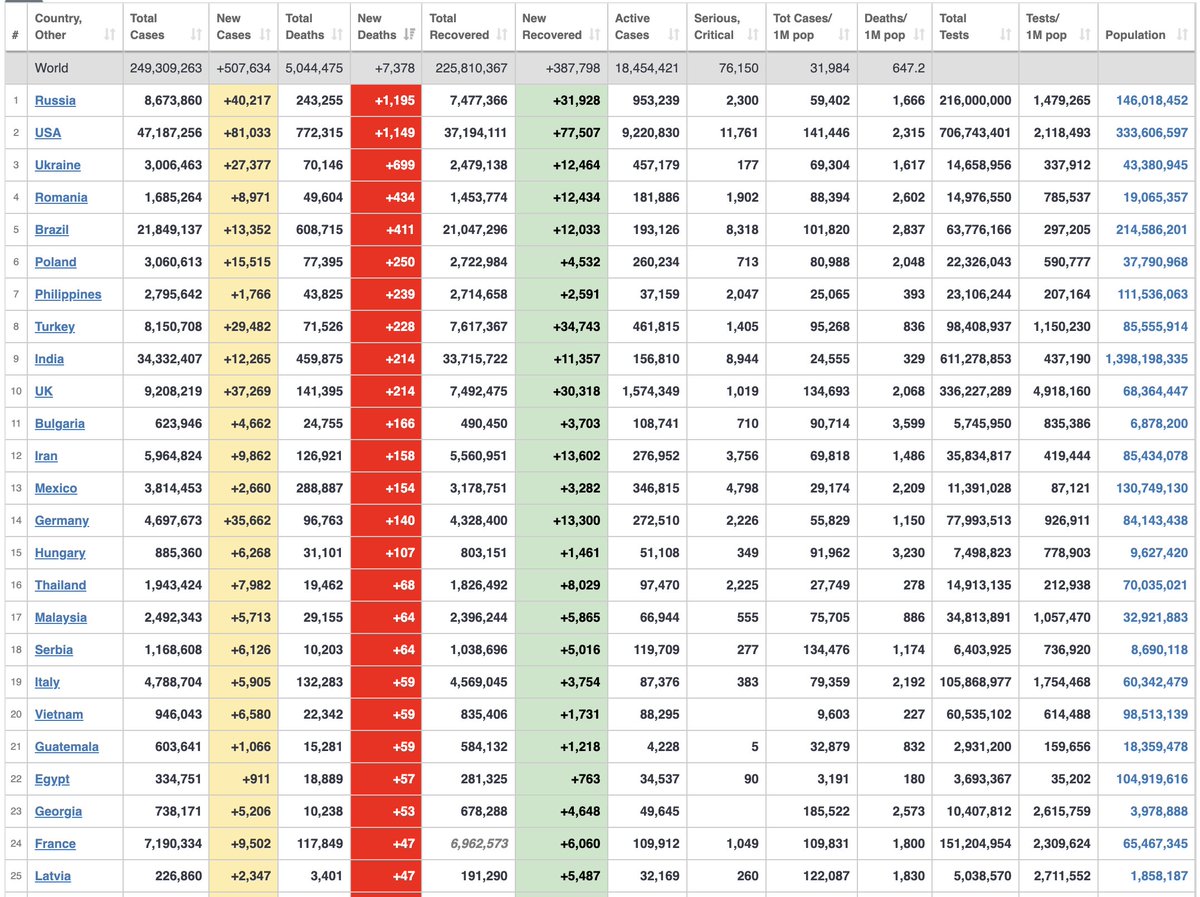Open the Philippines country link
The image size is (1200, 897).
68,295
